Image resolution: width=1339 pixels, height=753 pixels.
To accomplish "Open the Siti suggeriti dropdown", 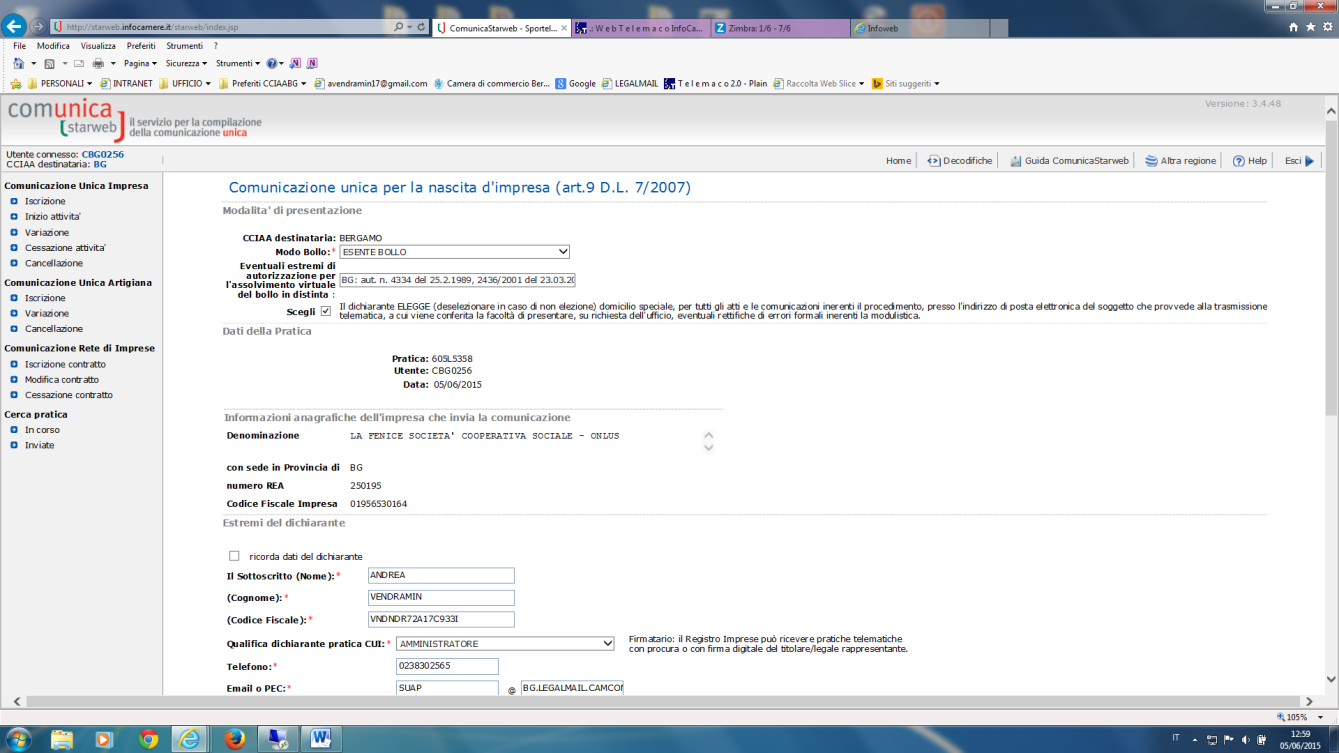I will pos(906,84).
